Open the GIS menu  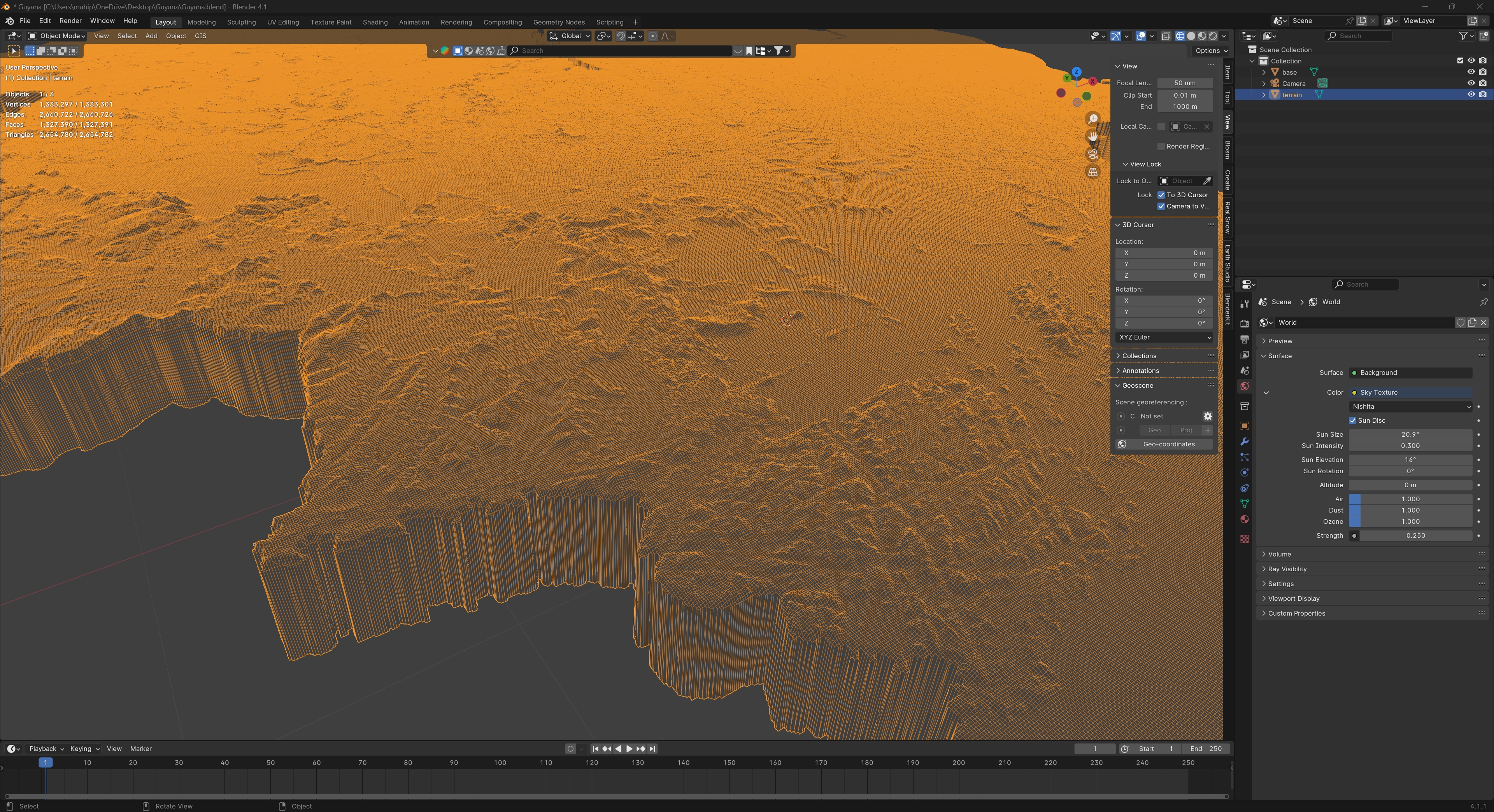click(200, 36)
